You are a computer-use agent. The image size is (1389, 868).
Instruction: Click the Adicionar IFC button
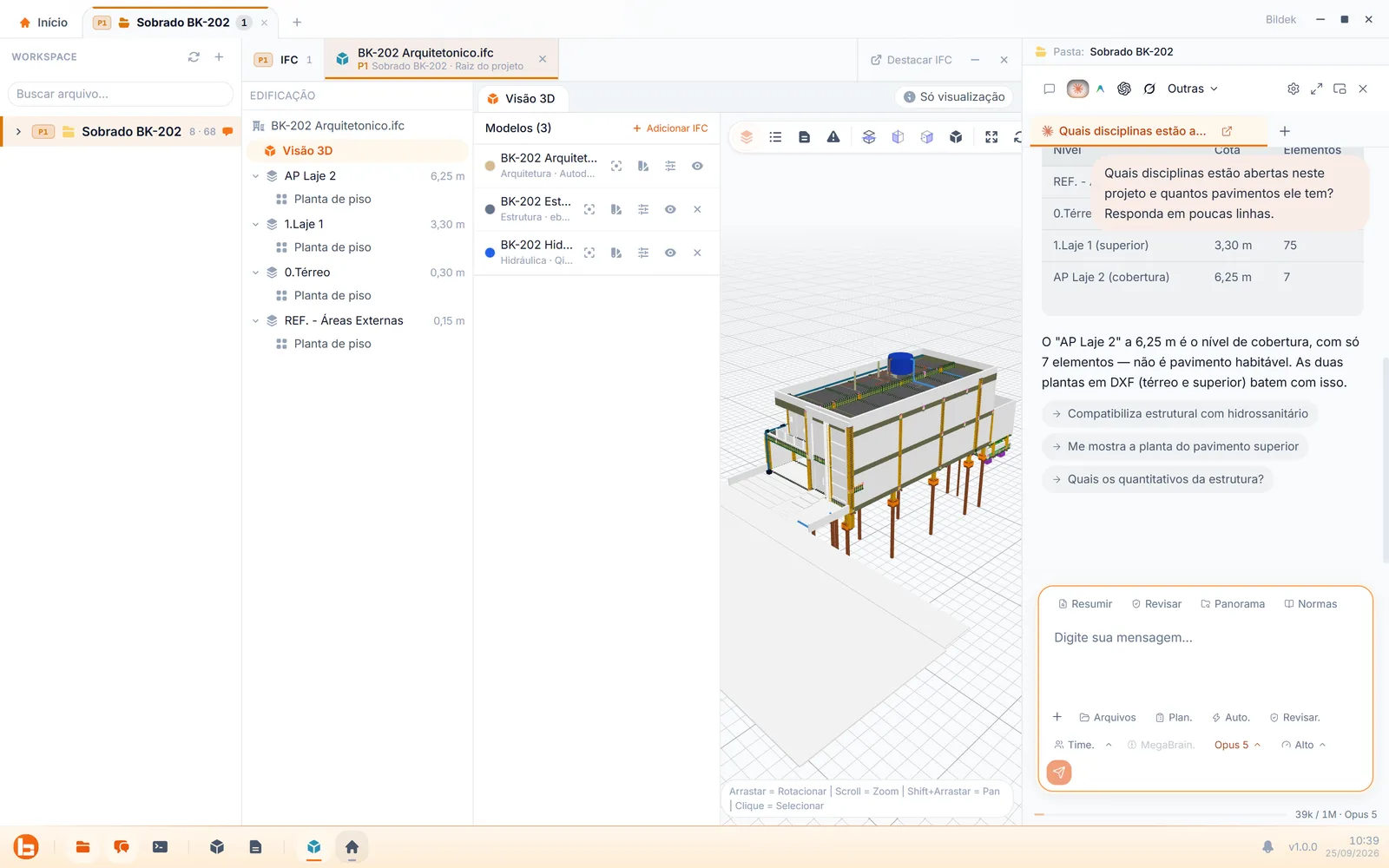pos(670,128)
